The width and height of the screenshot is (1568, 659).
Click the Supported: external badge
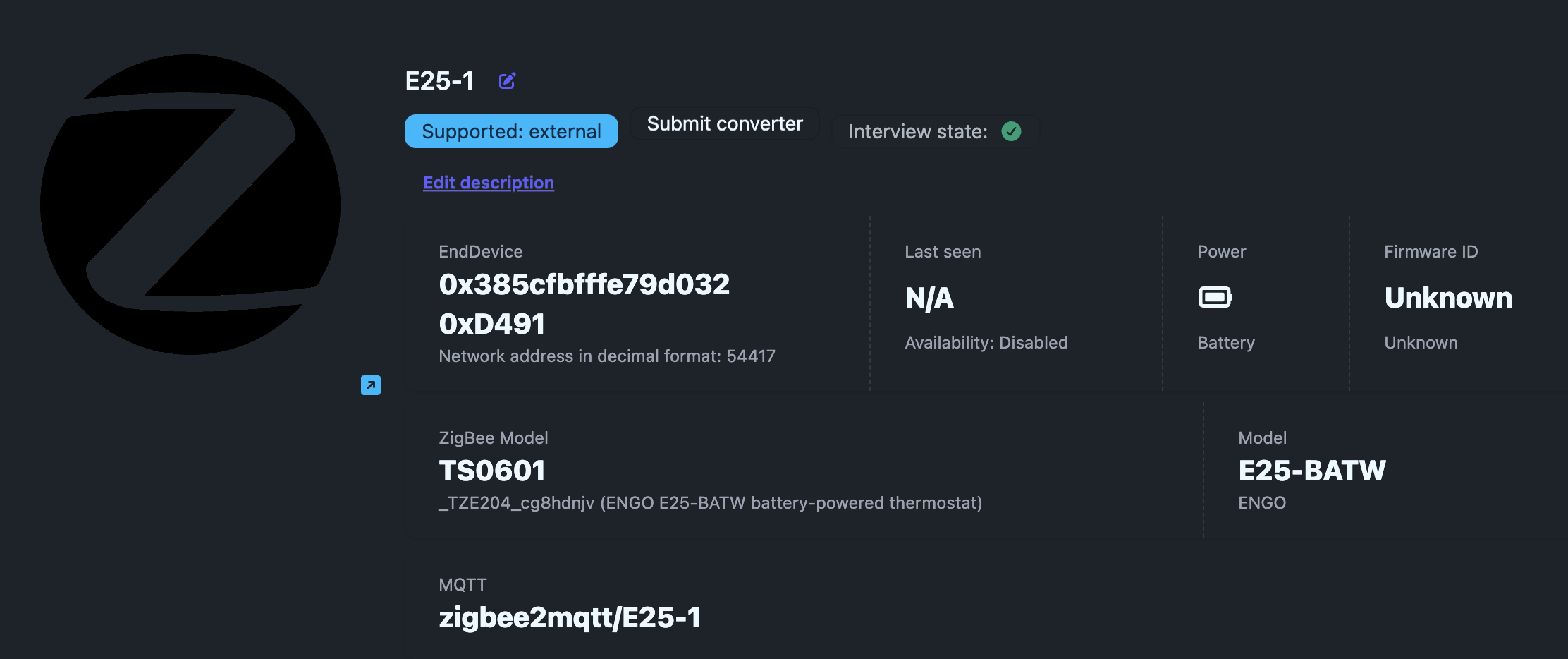click(x=511, y=131)
